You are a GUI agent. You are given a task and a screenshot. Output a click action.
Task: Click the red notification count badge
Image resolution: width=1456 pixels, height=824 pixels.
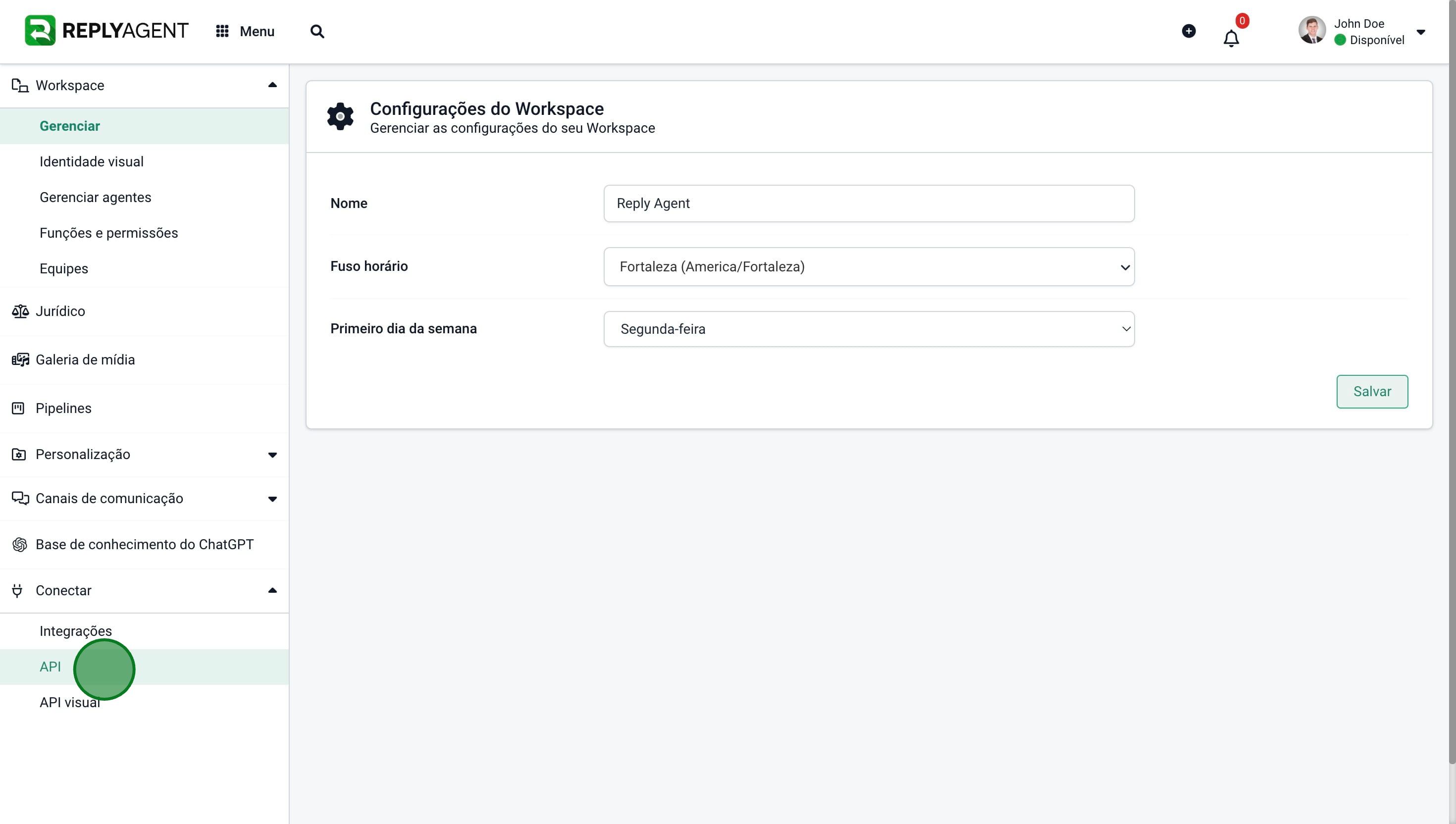pos(1242,21)
